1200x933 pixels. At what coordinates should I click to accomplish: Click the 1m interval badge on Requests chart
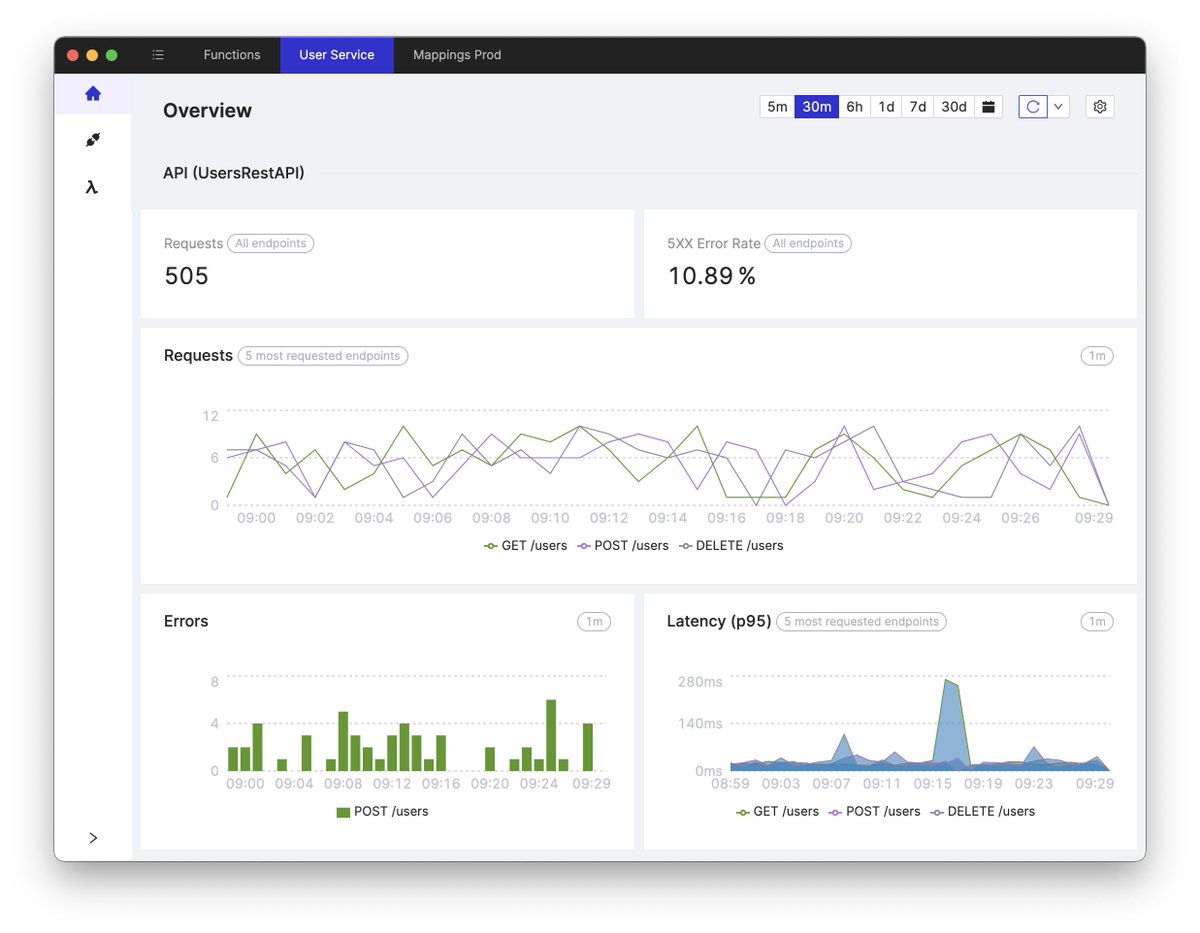(1096, 355)
